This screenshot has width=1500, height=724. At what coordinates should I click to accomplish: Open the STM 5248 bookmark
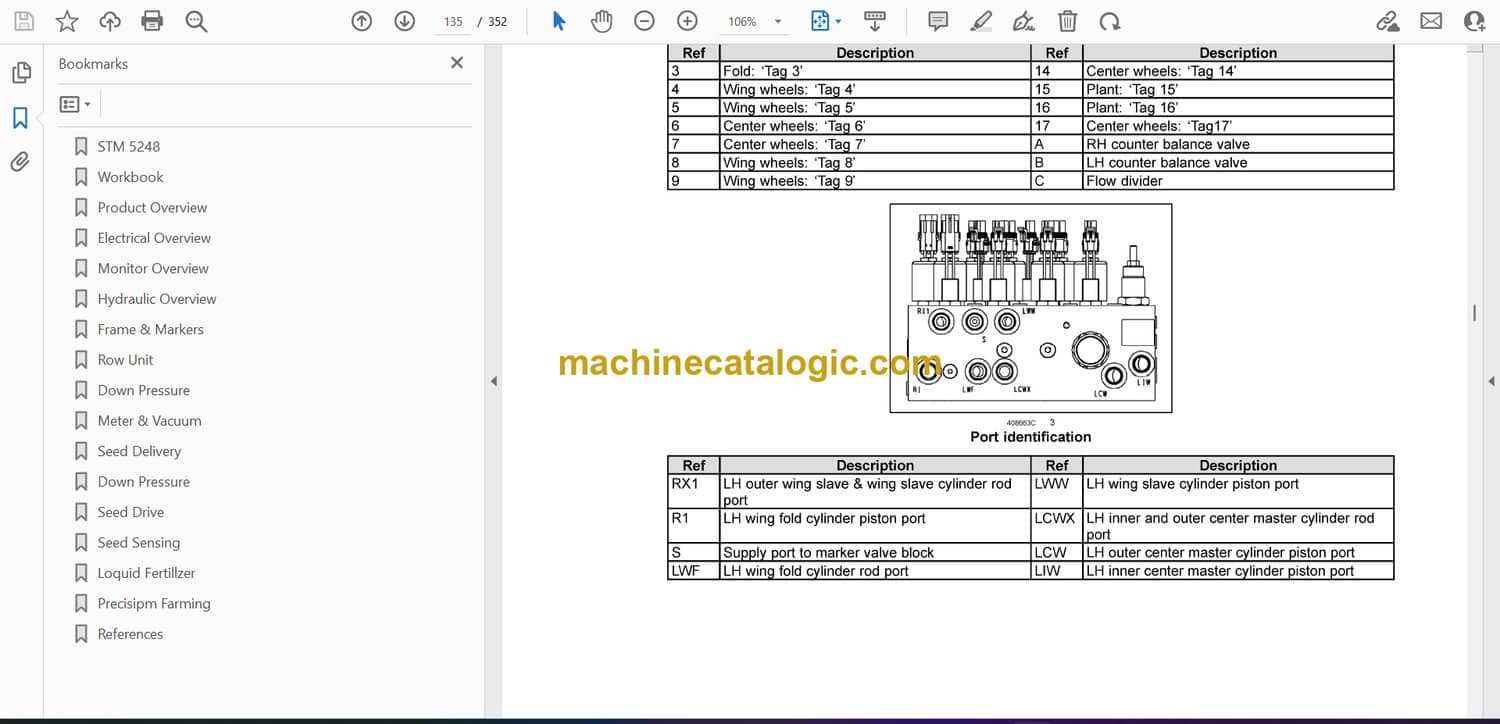coord(128,146)
